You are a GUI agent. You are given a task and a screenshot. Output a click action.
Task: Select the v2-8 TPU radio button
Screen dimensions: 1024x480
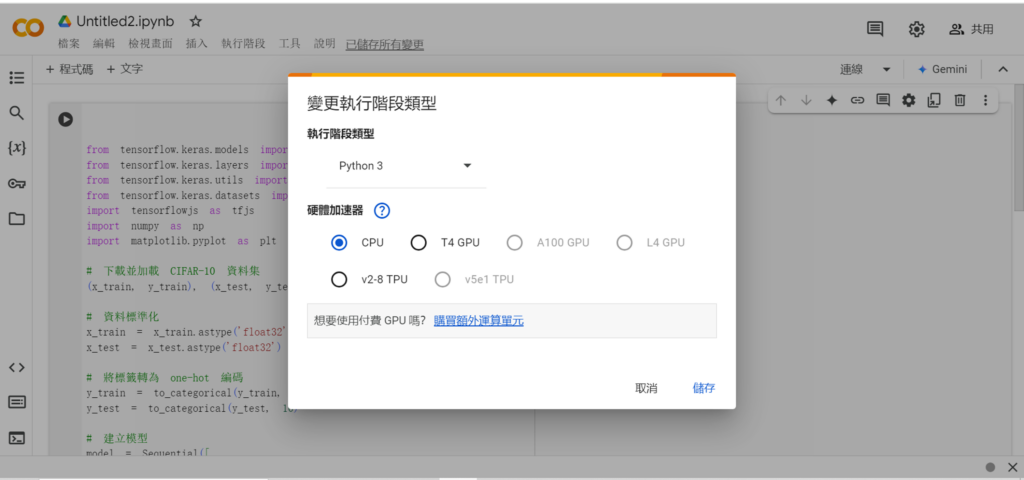pyautogui.click(x=340, y=279)
